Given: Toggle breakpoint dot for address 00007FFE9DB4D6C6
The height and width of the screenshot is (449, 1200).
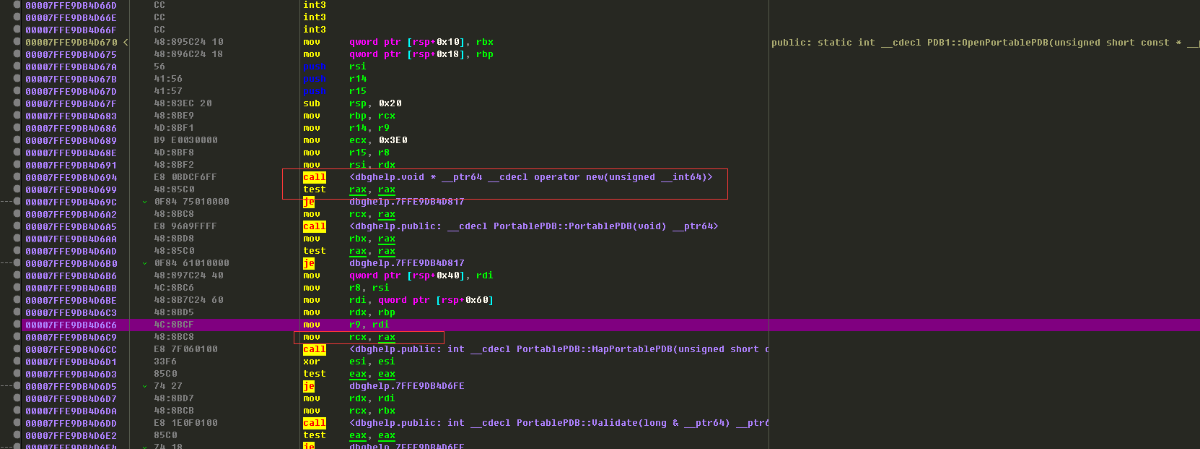Looking at the screenshot, I should 18,325.
